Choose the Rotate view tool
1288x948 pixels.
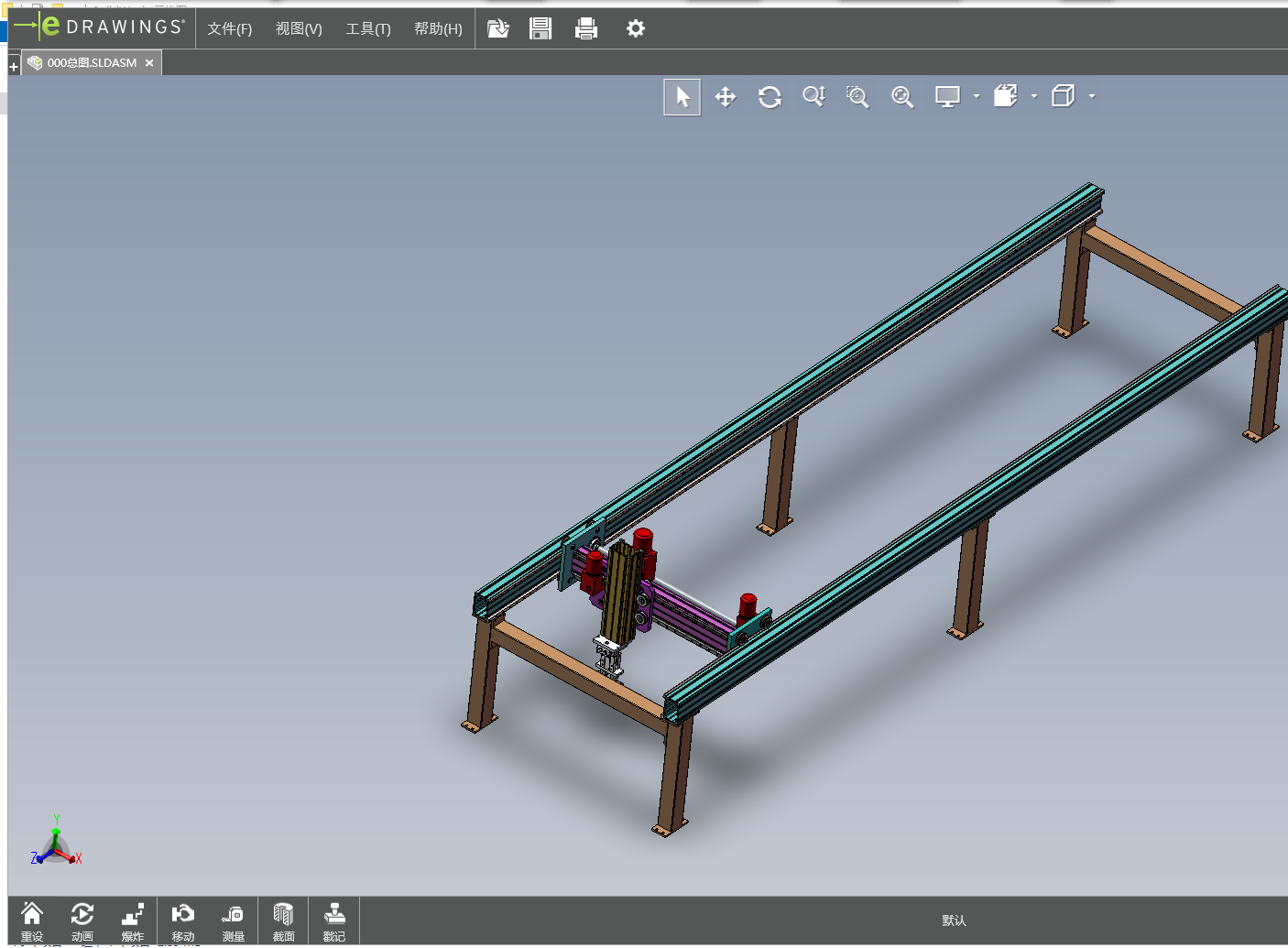[x=770, y=97]
